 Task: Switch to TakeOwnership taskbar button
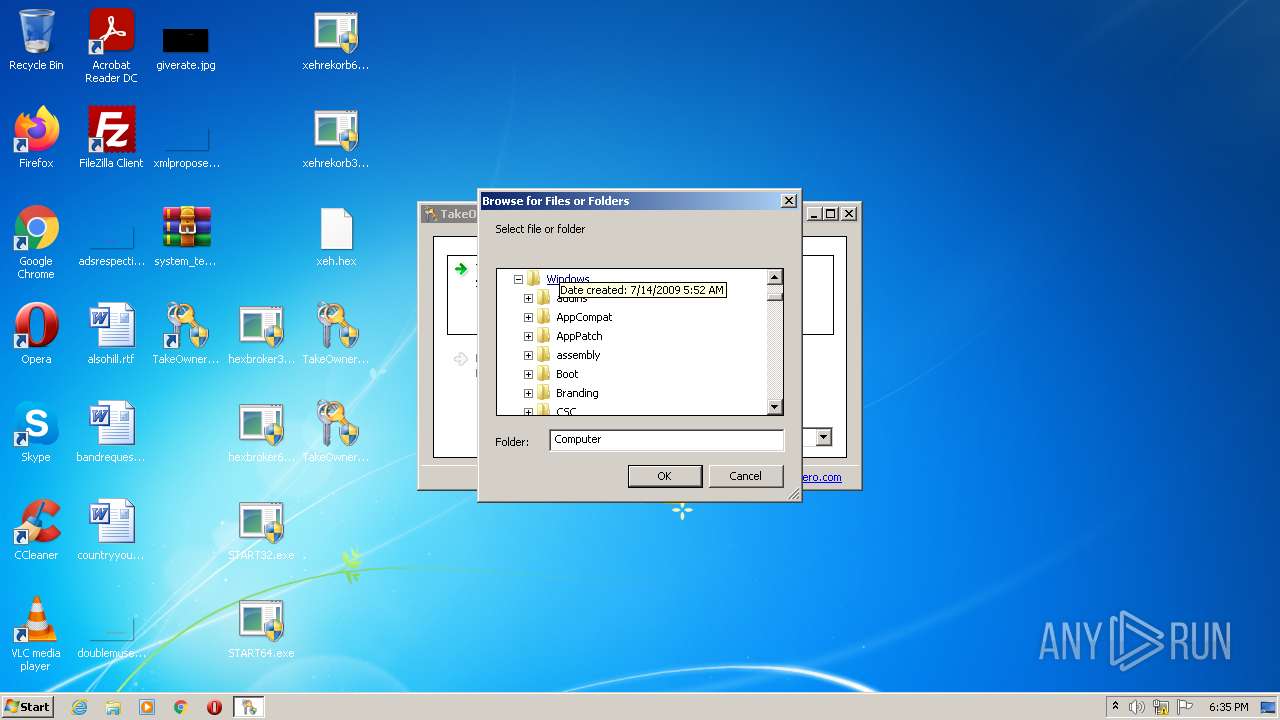click(249, 707)
